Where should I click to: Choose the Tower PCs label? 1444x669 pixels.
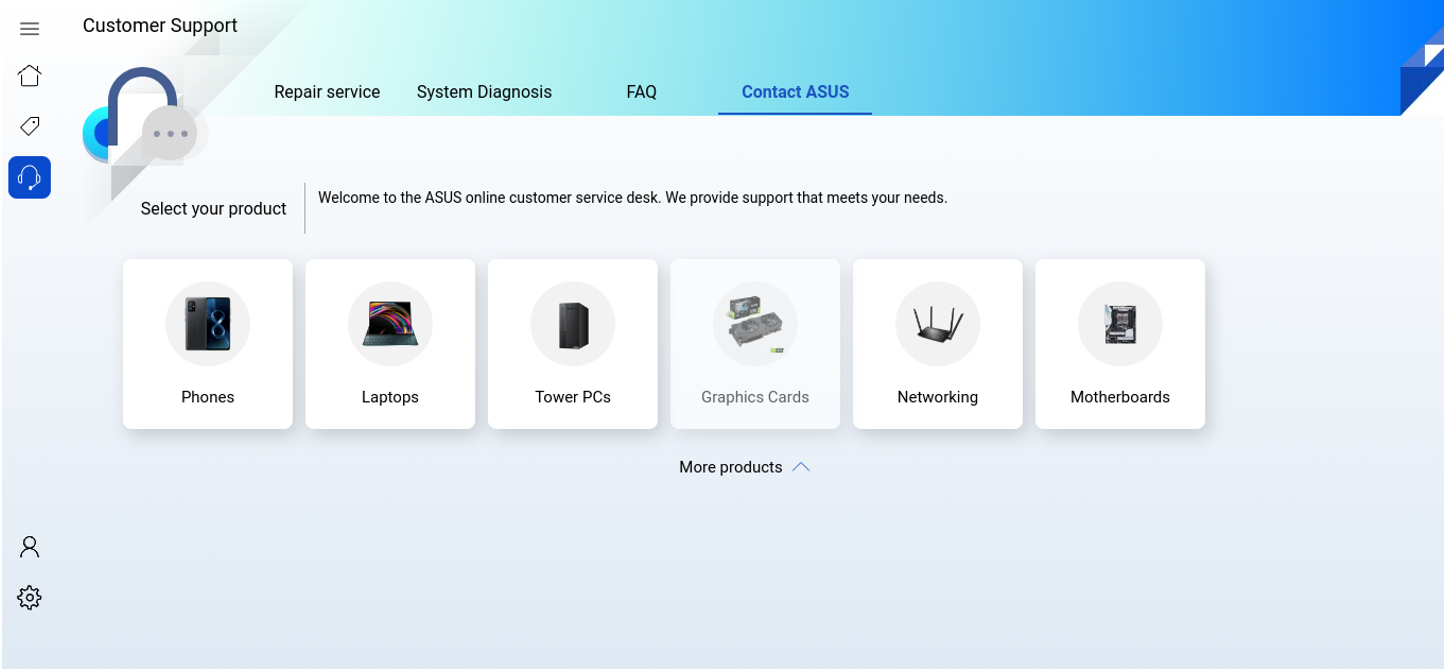(573, 397)
